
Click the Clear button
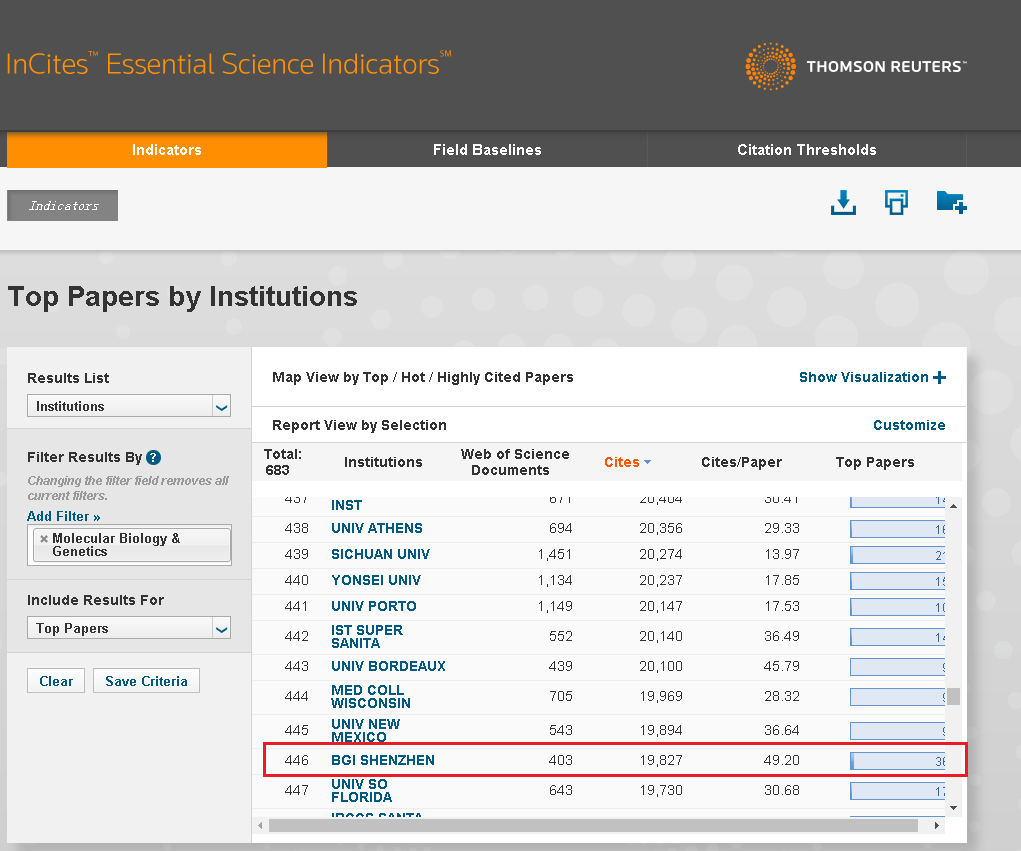(56, 681)
